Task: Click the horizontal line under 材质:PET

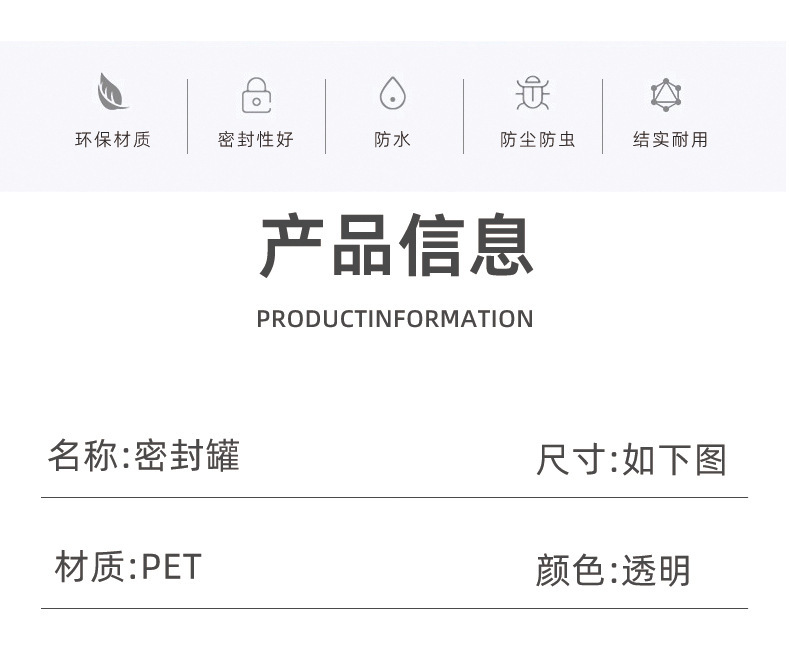Action: [x=394, y=608]
